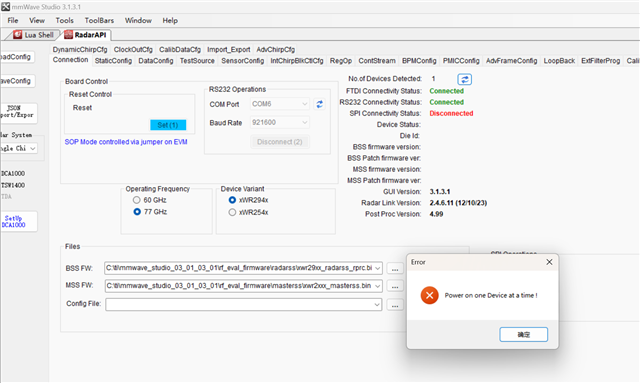Open the ToolBars menu
This screenshot has height=383, width=640.
tap(99, 20)
